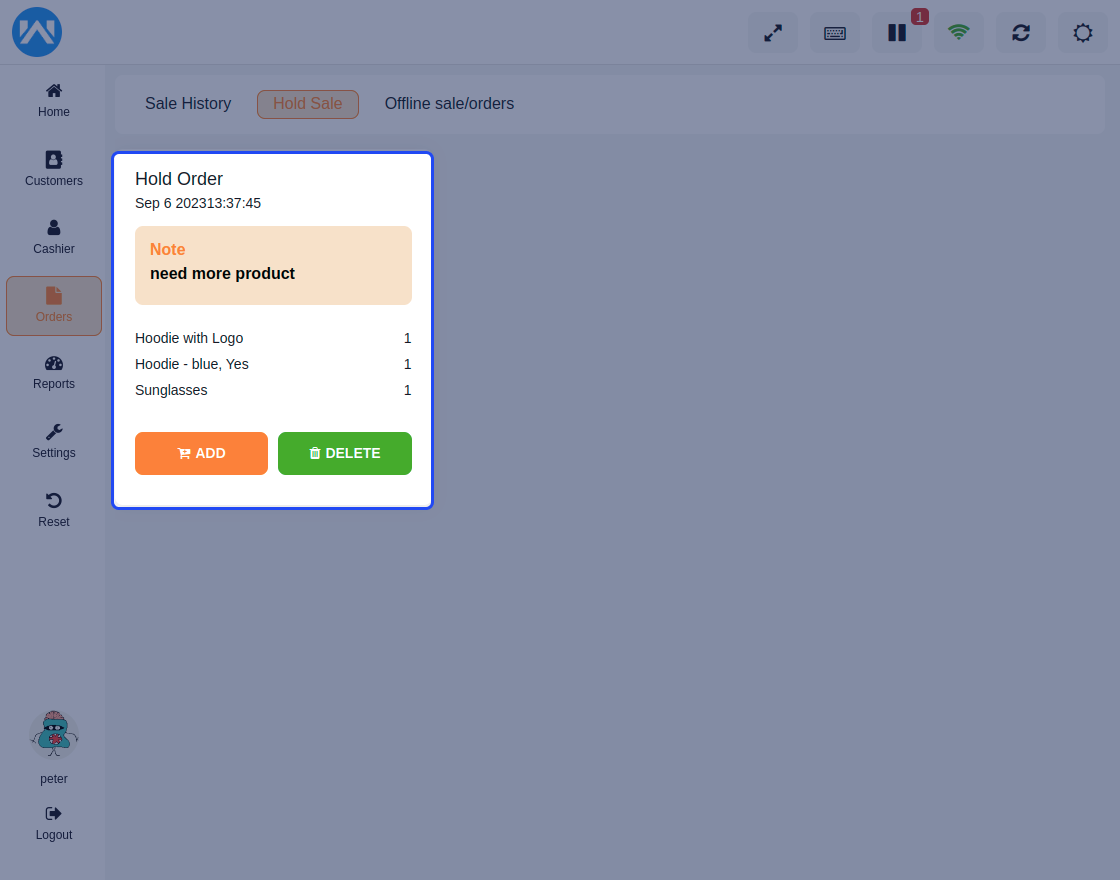The width and height of the screenshot is (1120, 880).
Task: Select the Customers icon in the sidebar
Action: [53, 168]
